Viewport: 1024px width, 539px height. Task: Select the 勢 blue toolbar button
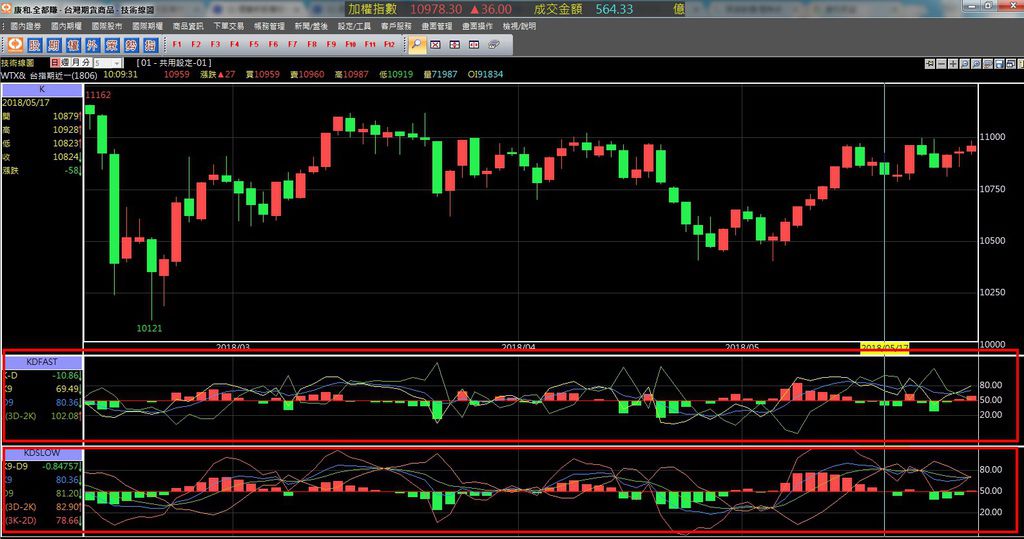(131, 44)
